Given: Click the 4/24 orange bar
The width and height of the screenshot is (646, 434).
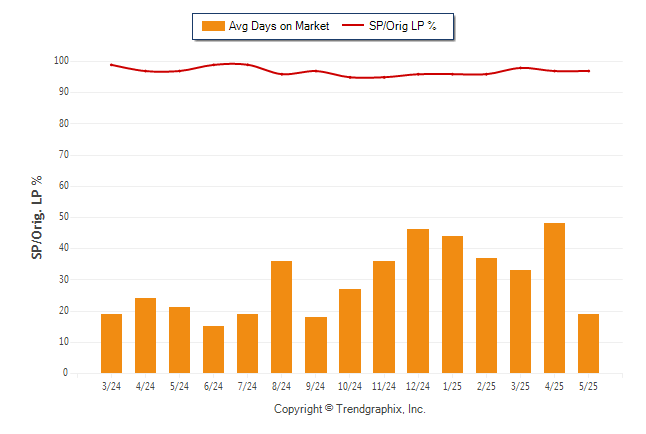Looking at the screenshot, I should click(145, 335).
